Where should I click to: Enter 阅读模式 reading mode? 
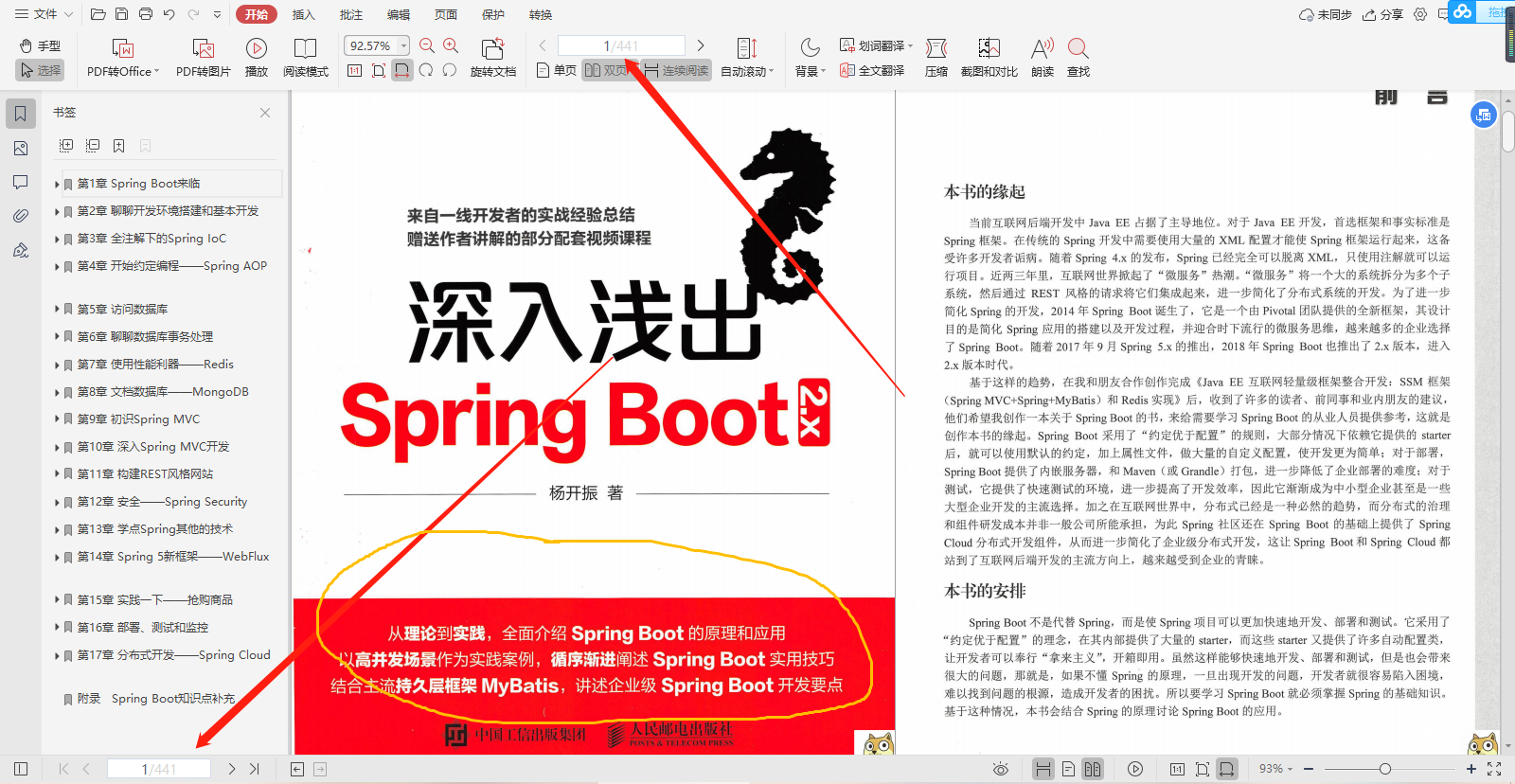coord(306,58)
